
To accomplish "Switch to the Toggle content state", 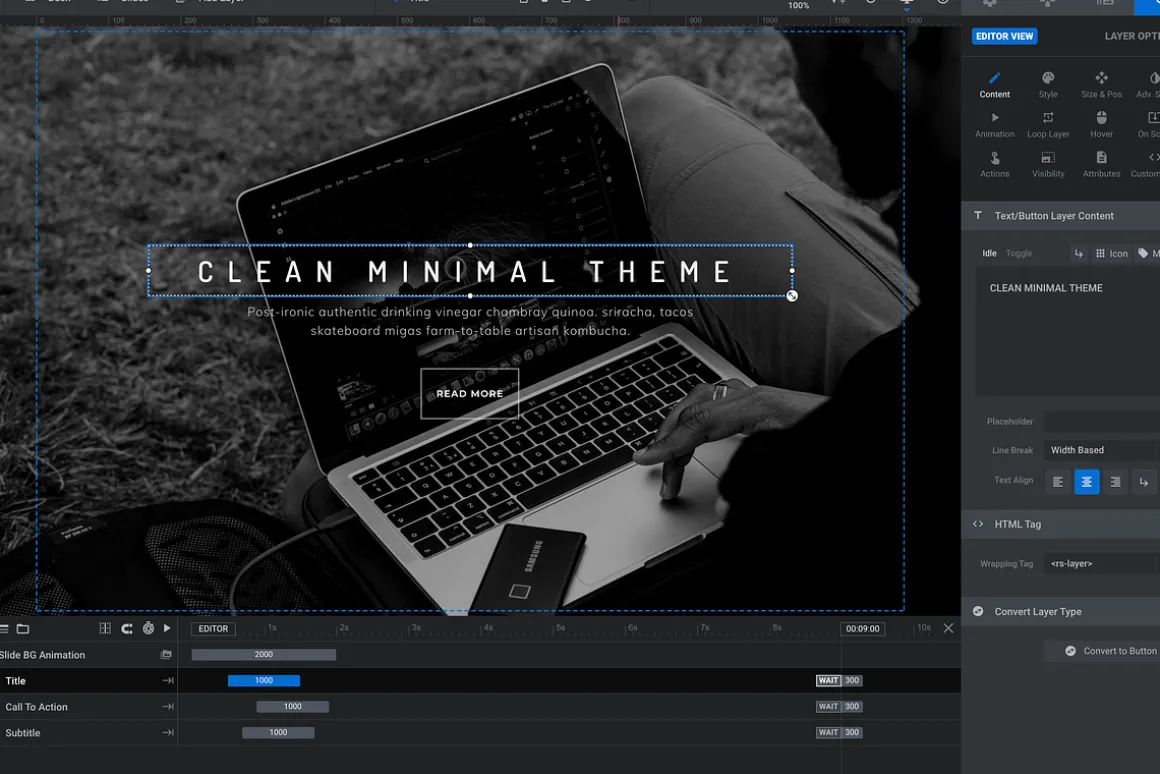I will click(1019, 253).
